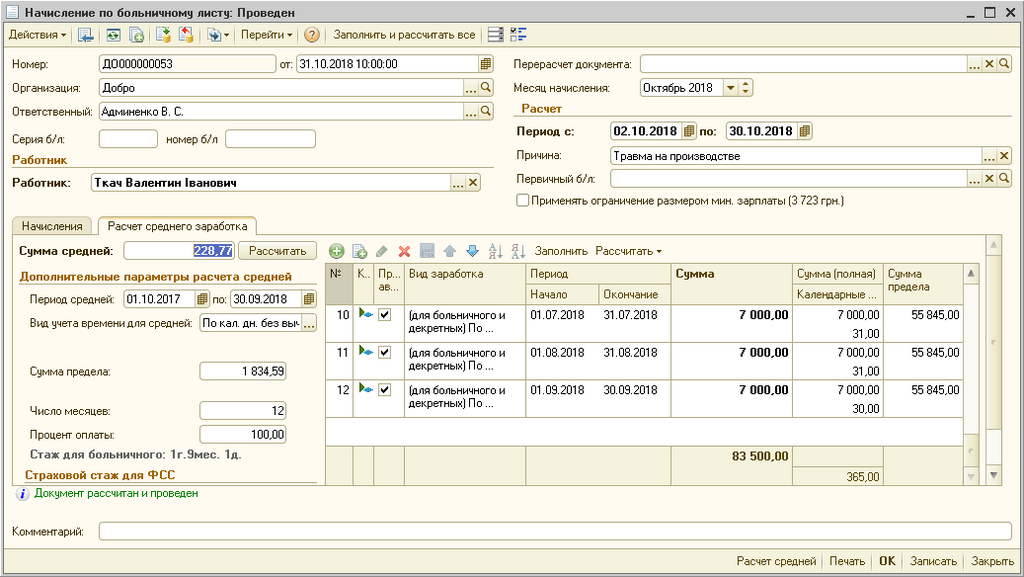Clear the Работник field with X icon

pos(473,183)
